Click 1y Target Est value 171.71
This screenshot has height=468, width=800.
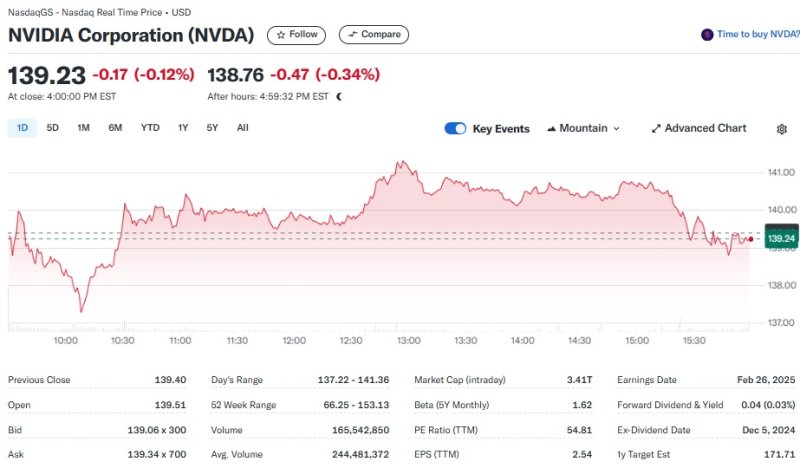pos(779,454)
